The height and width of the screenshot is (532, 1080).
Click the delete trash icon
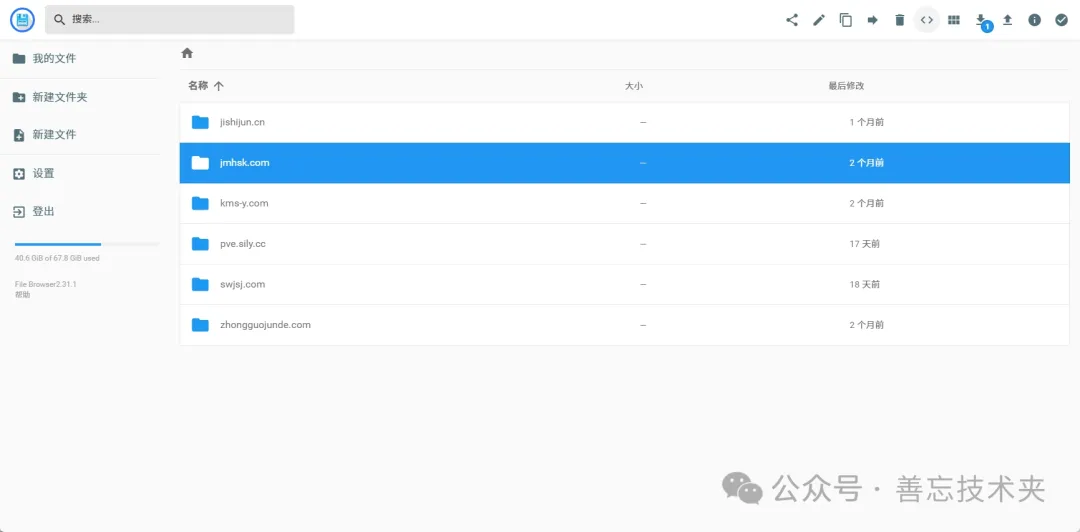pos(900,20)
